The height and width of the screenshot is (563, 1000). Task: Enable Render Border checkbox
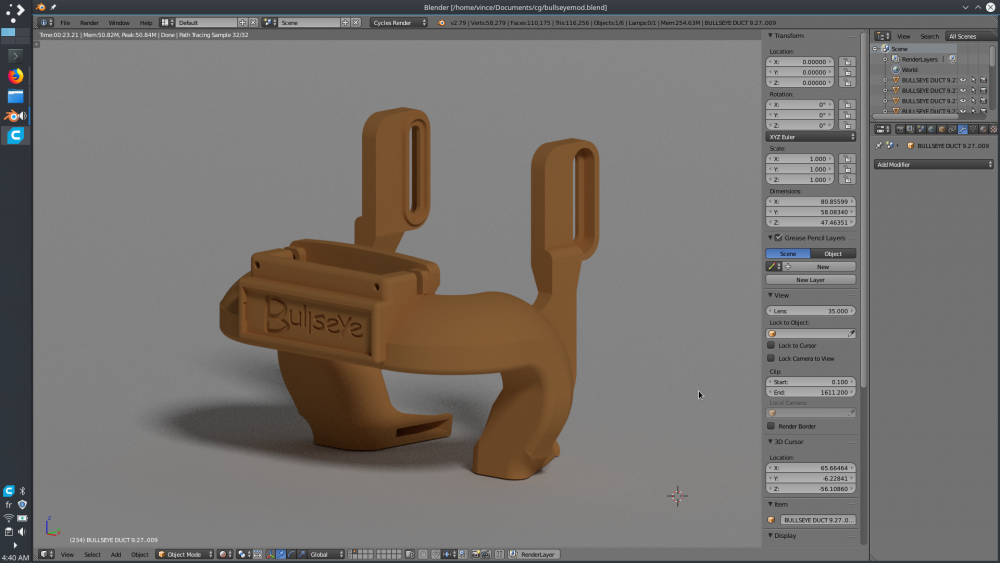tap(771, 426)
